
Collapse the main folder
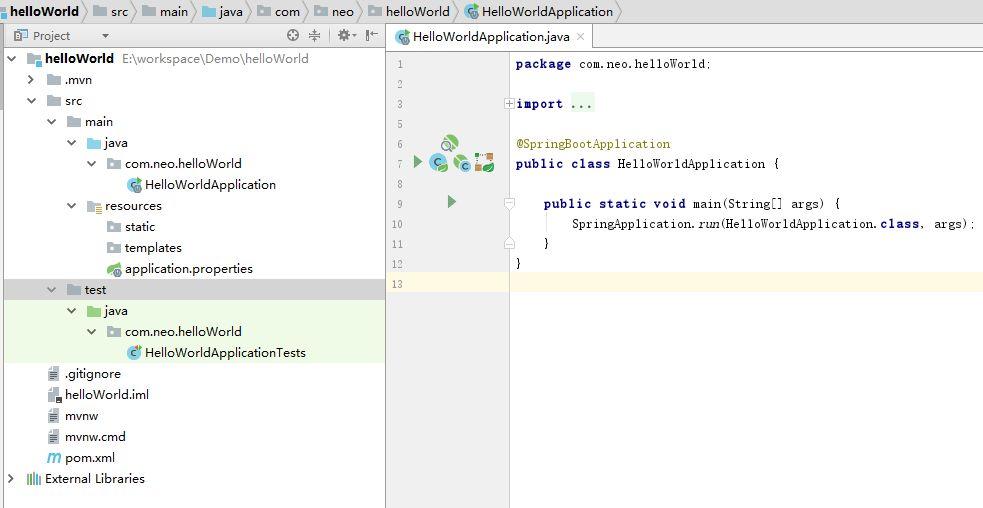pyautogui.click(x=51, y=122)
